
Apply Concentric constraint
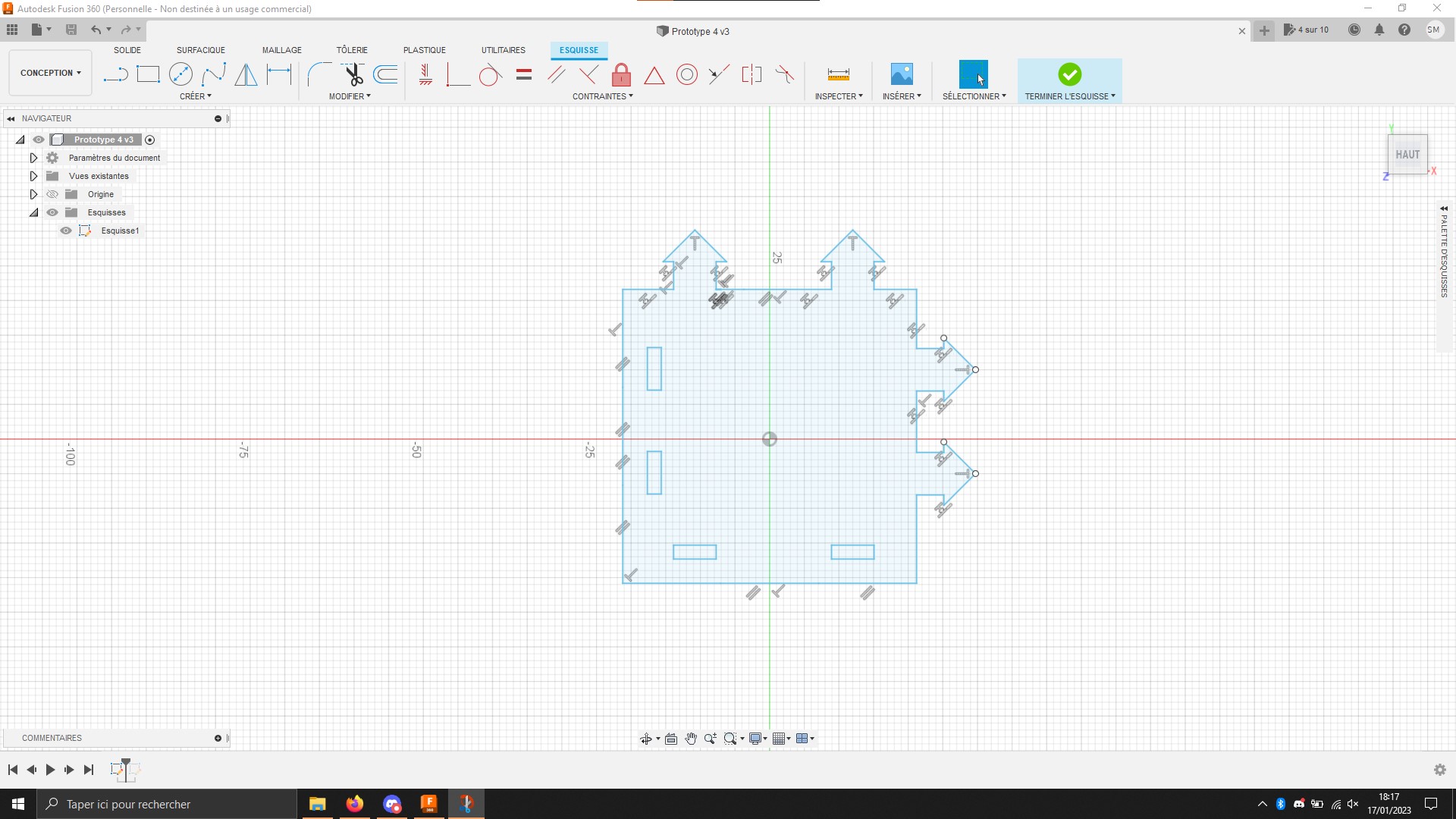coord(686,74)
